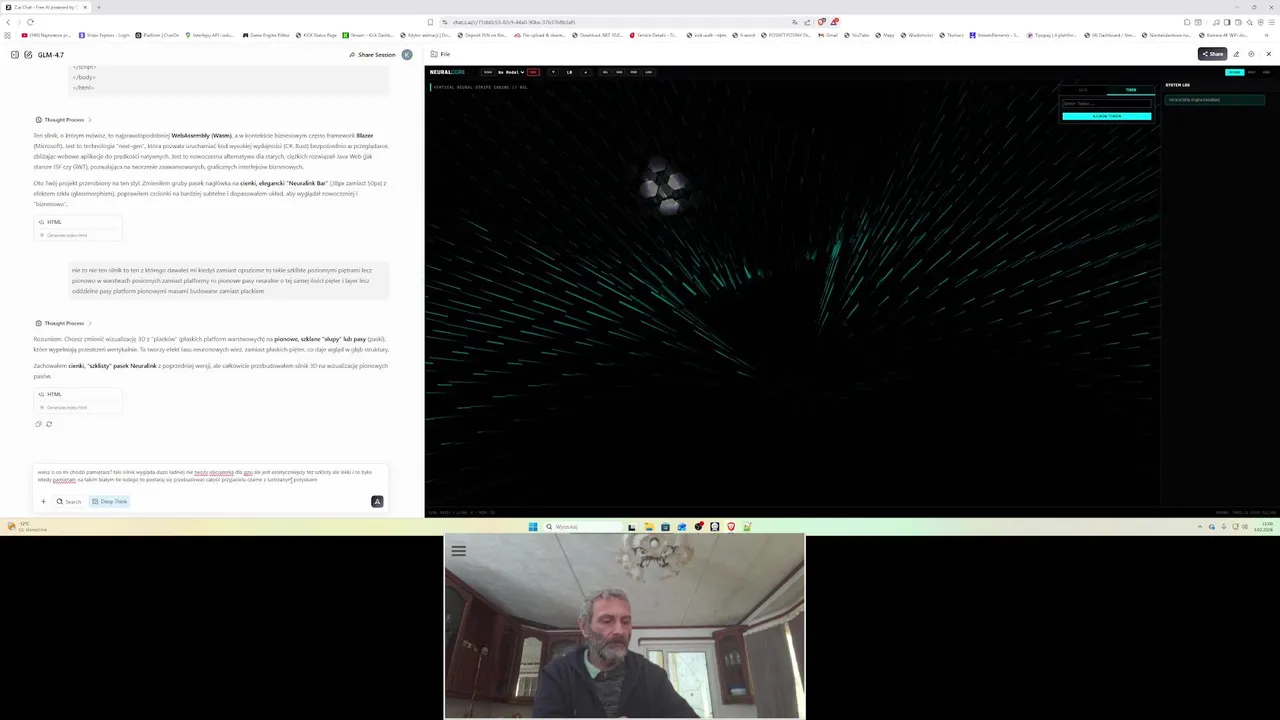Open the No Model dropdown in NeuralCore
Screen dimensions: 1280x720
click(511, 72)
